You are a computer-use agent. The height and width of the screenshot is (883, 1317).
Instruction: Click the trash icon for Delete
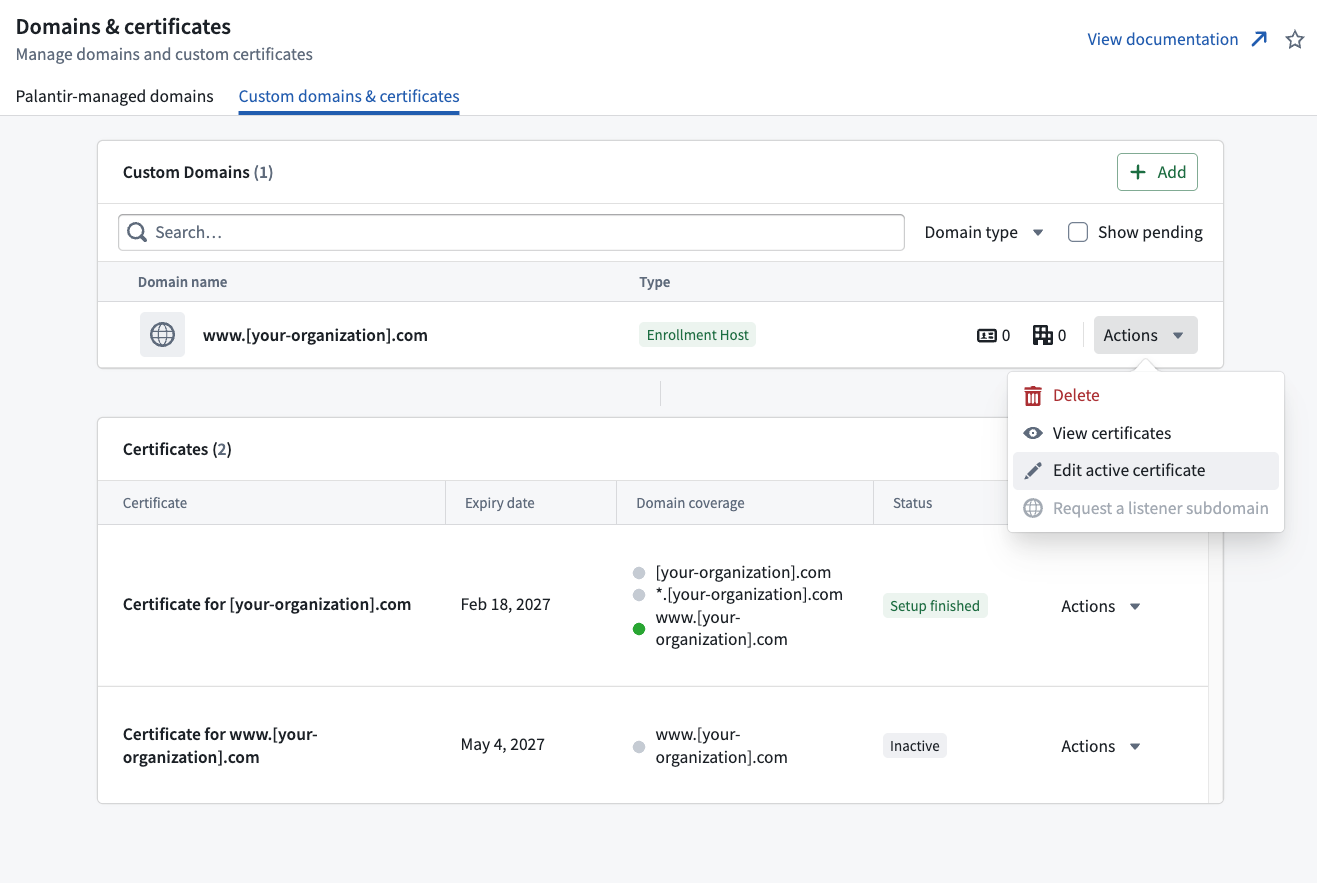pos(1033,396)
